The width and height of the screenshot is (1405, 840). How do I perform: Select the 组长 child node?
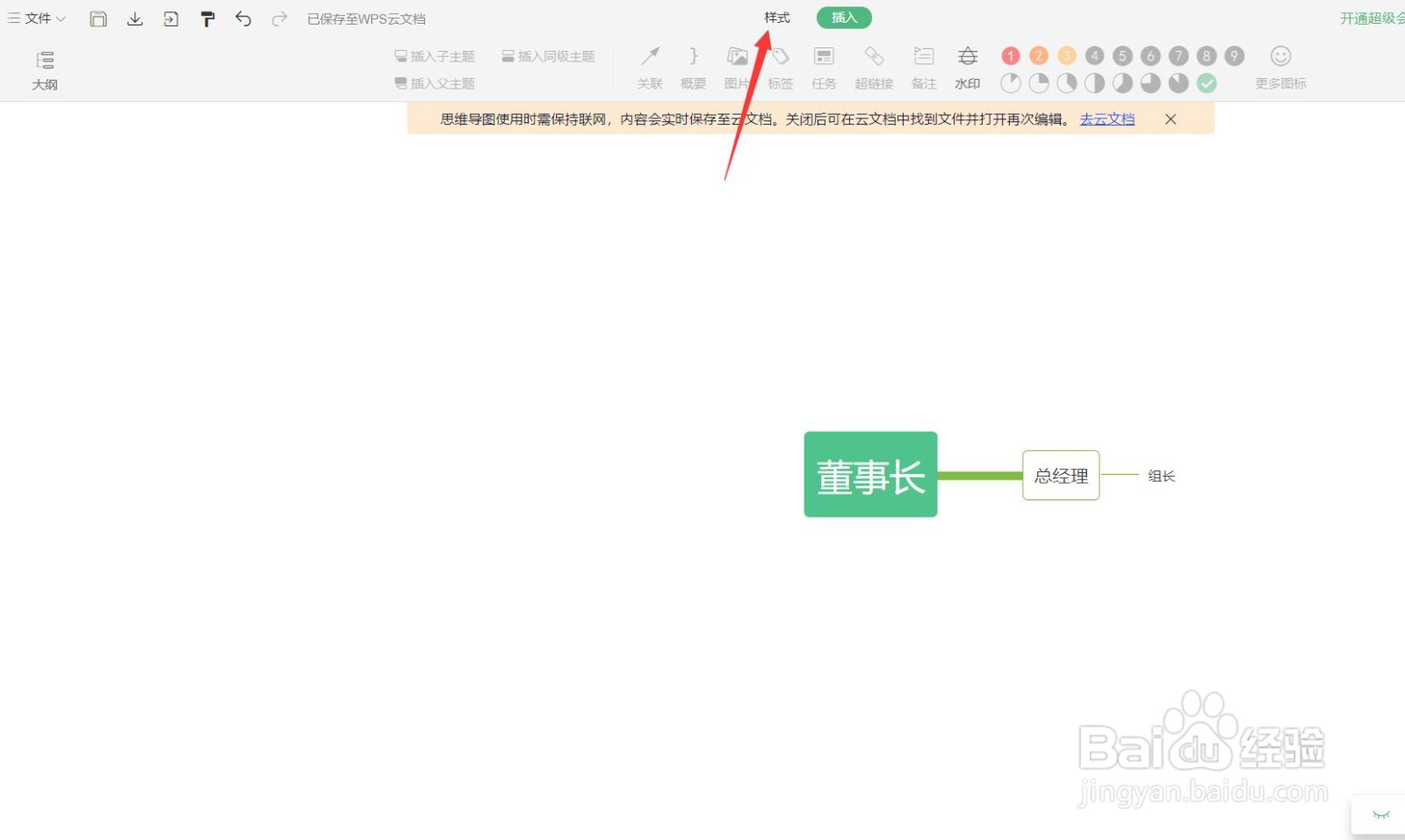pos(1161,476)
